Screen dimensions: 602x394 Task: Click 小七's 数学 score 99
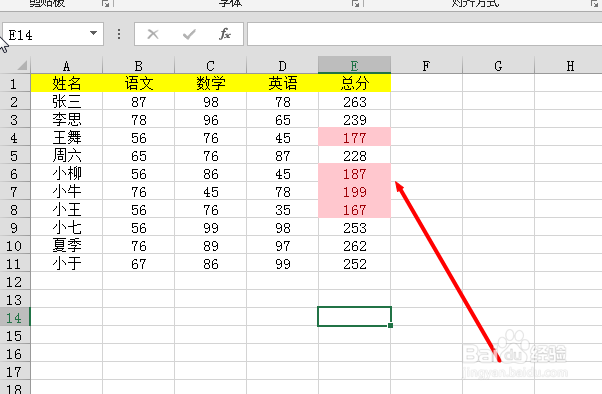210,228
